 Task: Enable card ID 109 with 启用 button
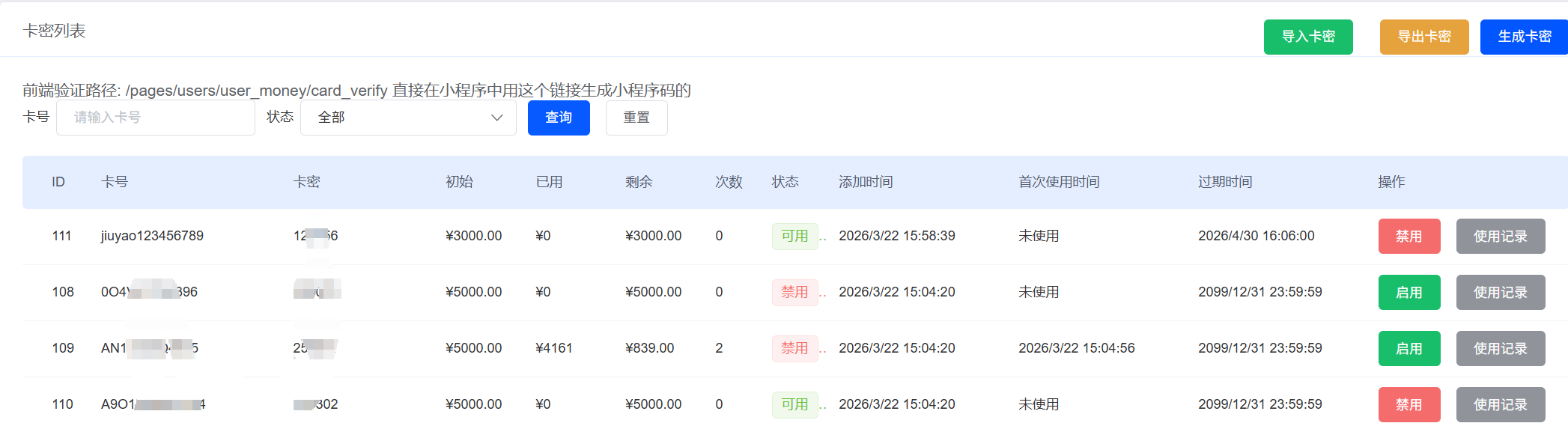[1409, 349]
